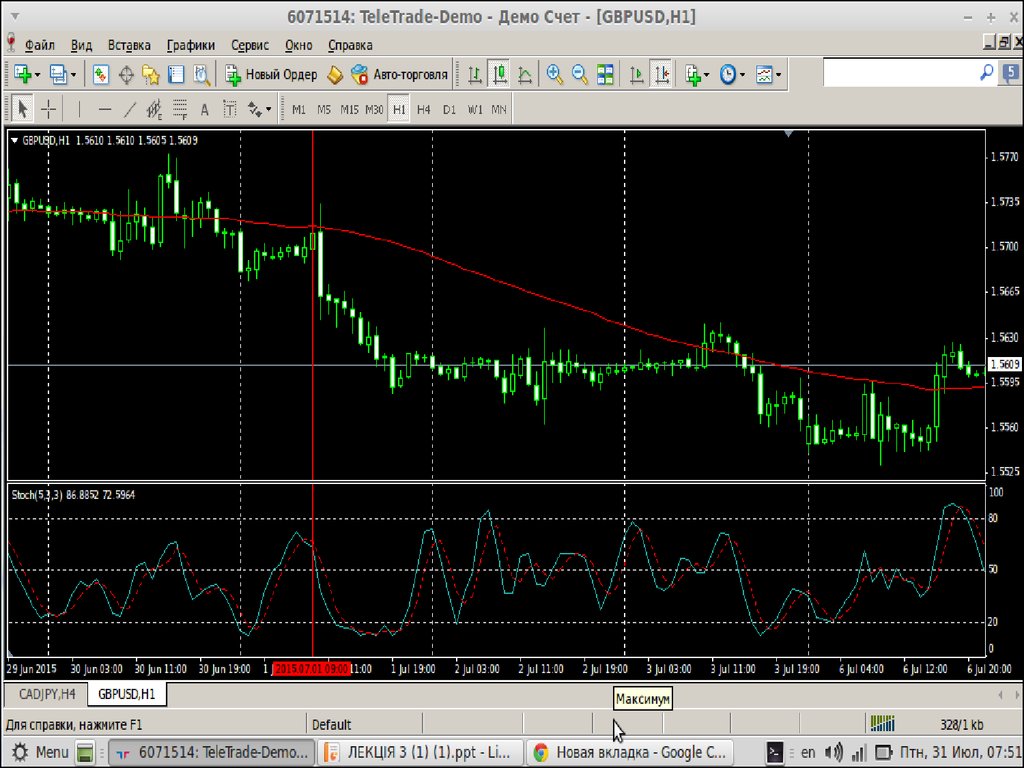Screen dimensions: 1024x768
Task: Set timeframe to M15
Action: tap(349, 110)
